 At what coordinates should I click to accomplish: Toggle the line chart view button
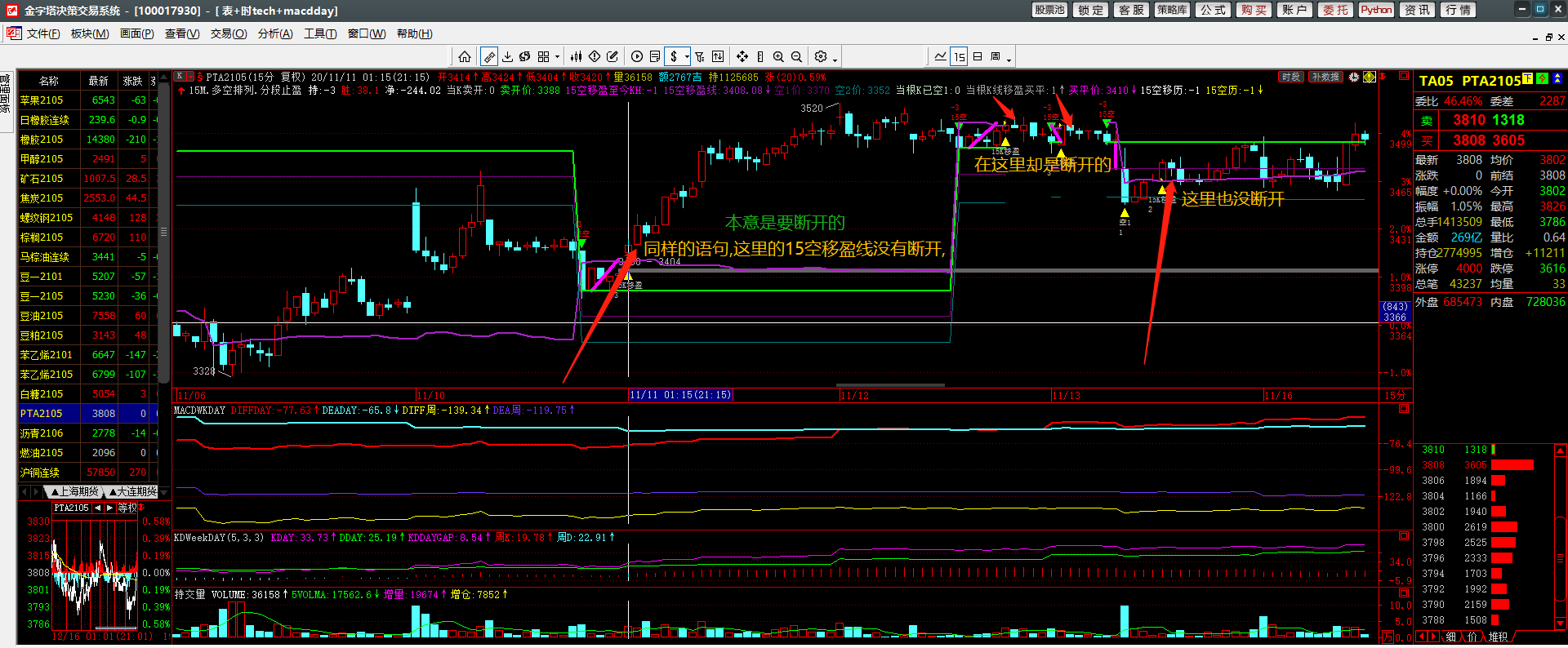pos(941,56)
